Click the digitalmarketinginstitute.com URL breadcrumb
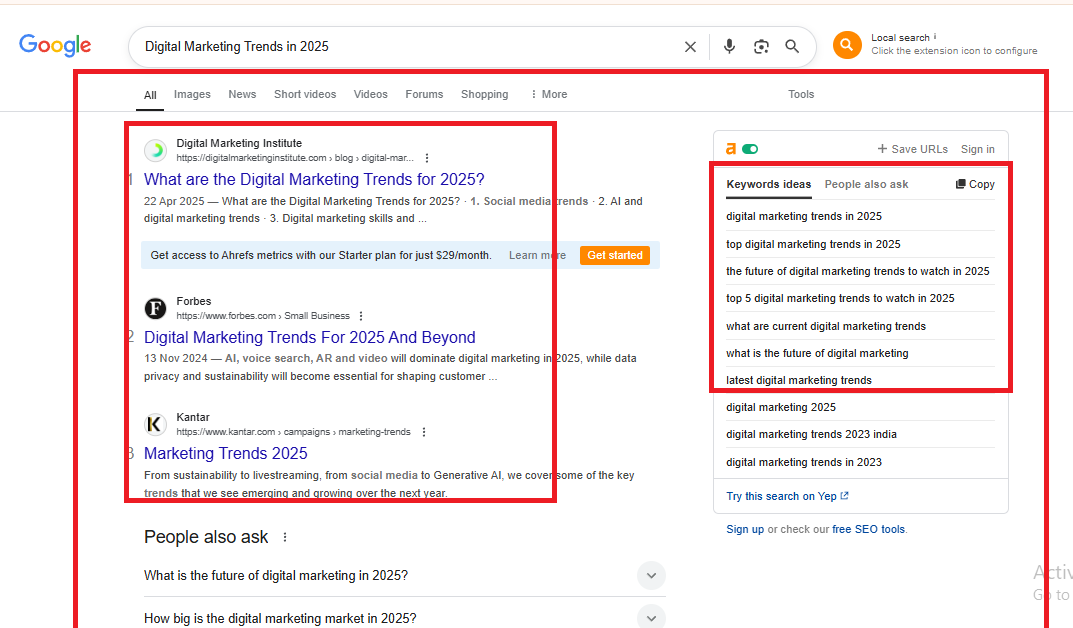This screenshot has height=628, width=1073. coord(295,158)
